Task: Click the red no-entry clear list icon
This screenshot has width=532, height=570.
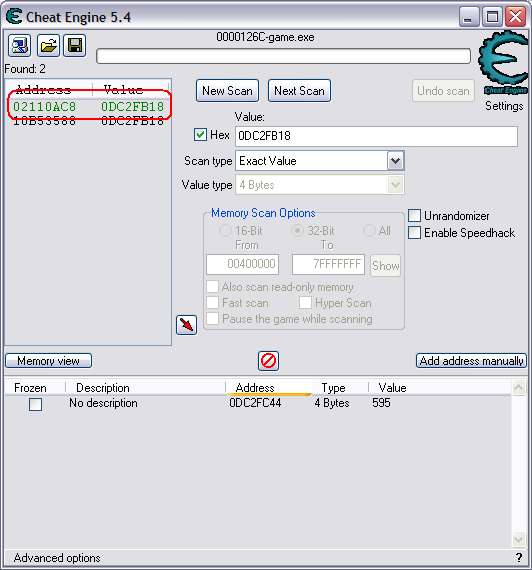Action: (268, 361)
